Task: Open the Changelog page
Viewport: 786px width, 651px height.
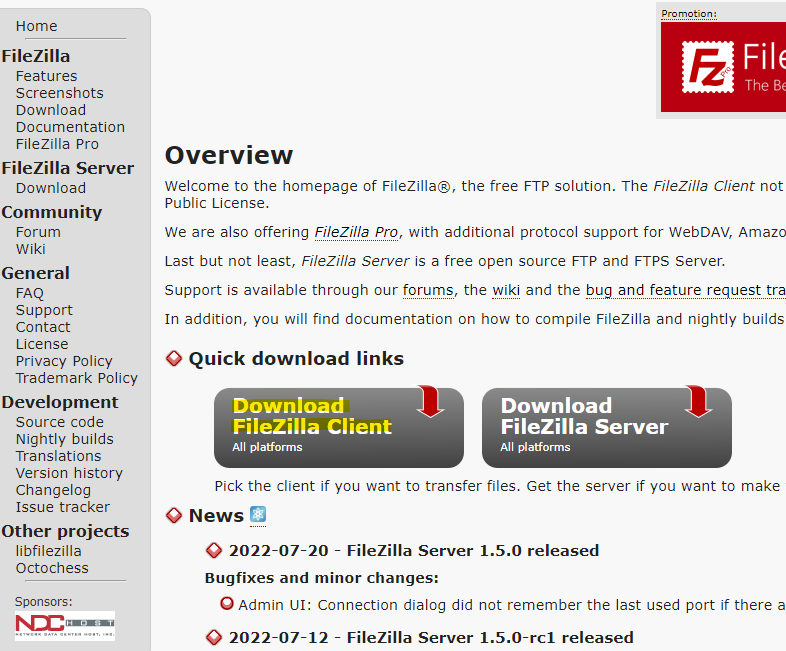Action: click(x=53, y=490)
